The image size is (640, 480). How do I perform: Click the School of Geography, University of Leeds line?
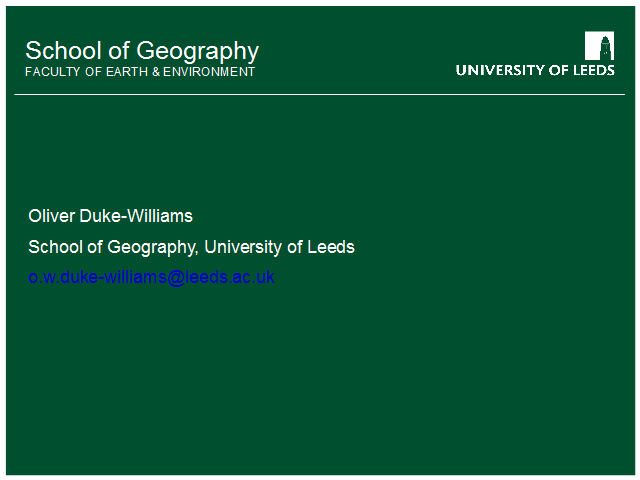click(191, 247)
